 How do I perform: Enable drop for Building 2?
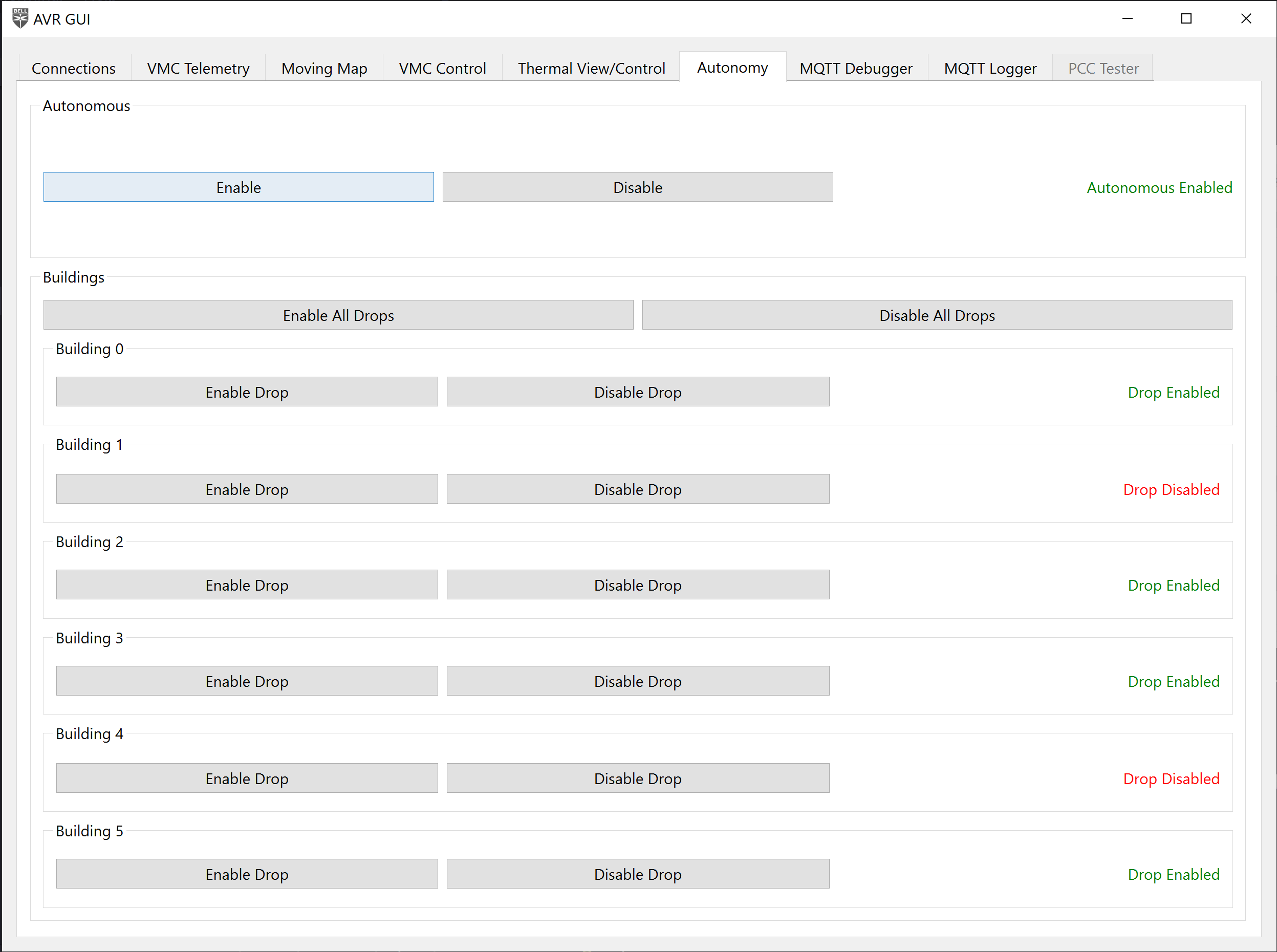pyautogui.click(x=247, y=585)
